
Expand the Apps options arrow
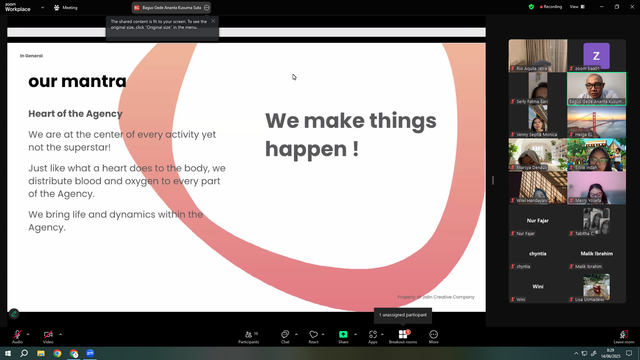coord(382,334)
